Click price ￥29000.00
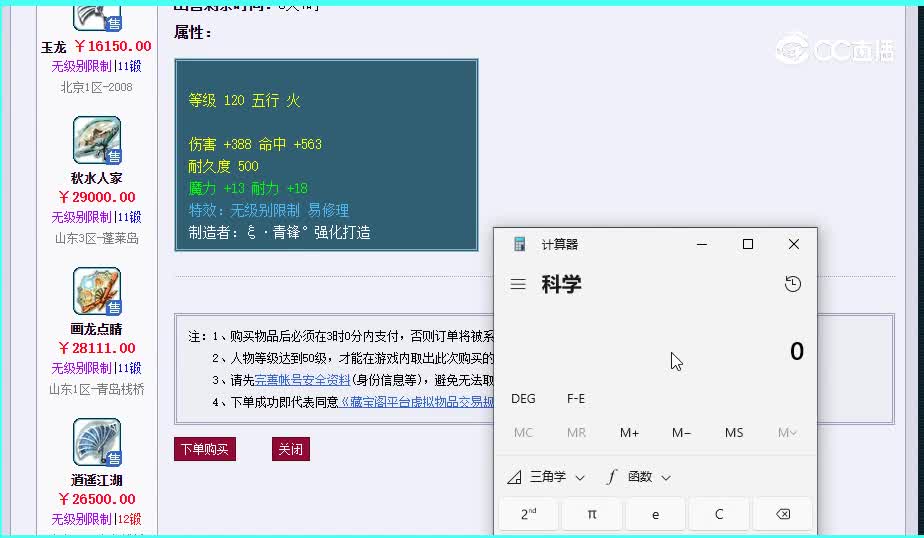 coord(97,197)
